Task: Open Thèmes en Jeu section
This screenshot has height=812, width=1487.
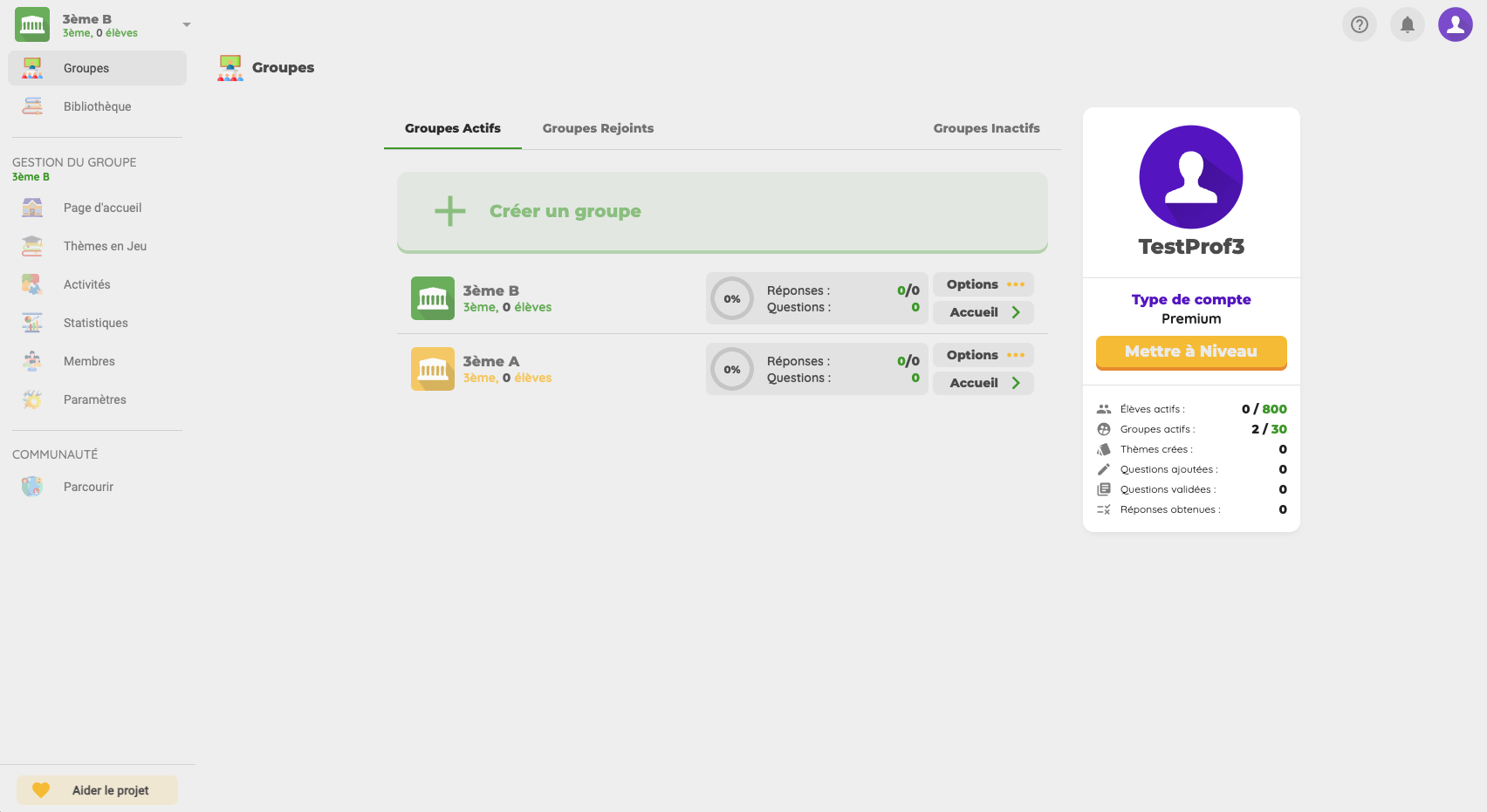Action: click(105, 246)
